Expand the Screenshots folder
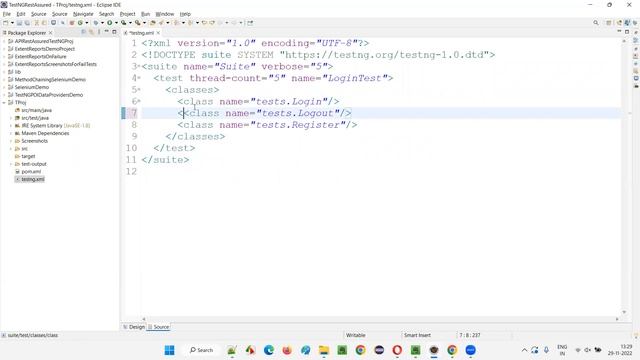The width and height of the screenshot is (640, 360). point(11,141)
